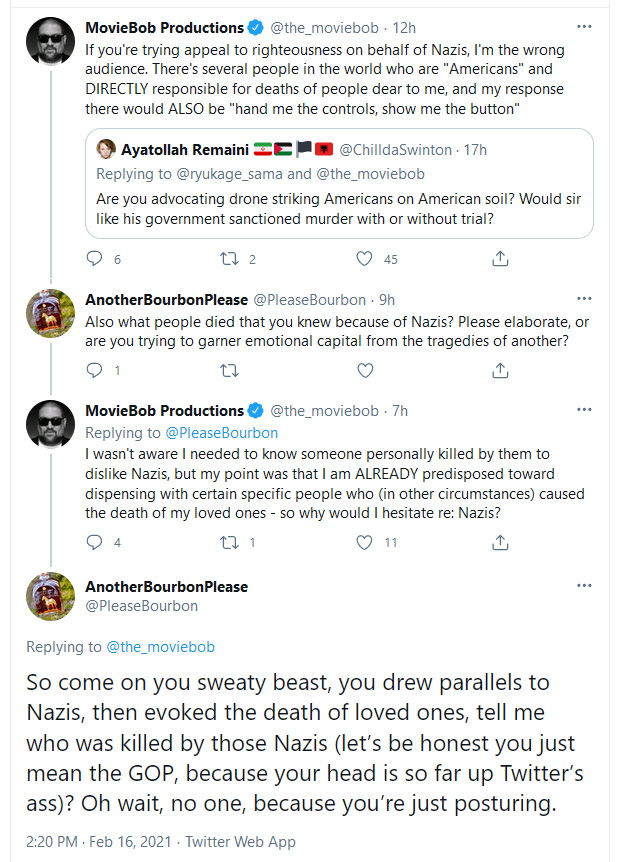Image resolution: width=624 pixels, height=862 pixels.
Task: Share AnotherBourbonPlease's 9h tweet
Action: click(500, 371)
